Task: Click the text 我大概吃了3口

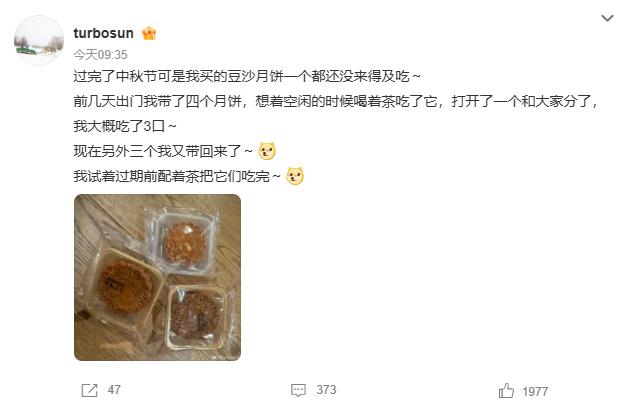Action: 125,126
